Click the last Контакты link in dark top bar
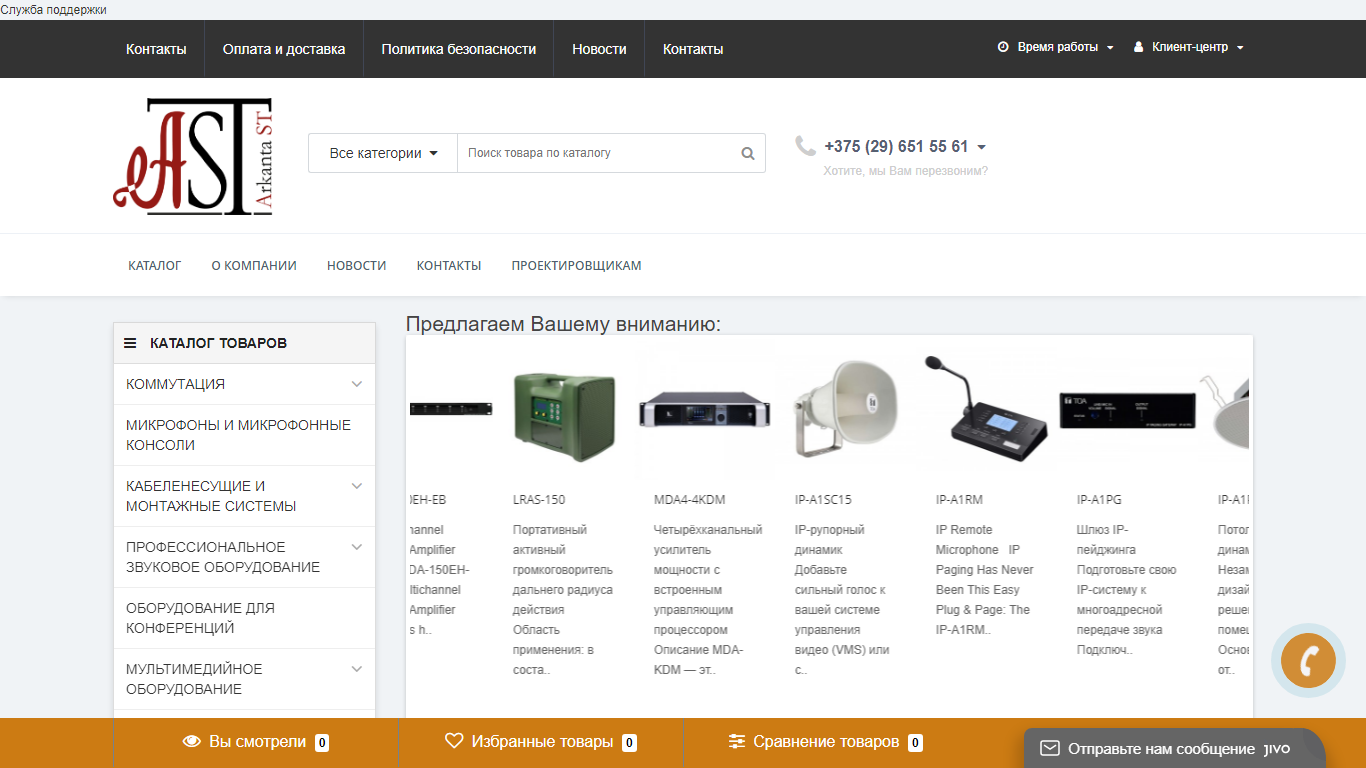 (x=693, y=49)
